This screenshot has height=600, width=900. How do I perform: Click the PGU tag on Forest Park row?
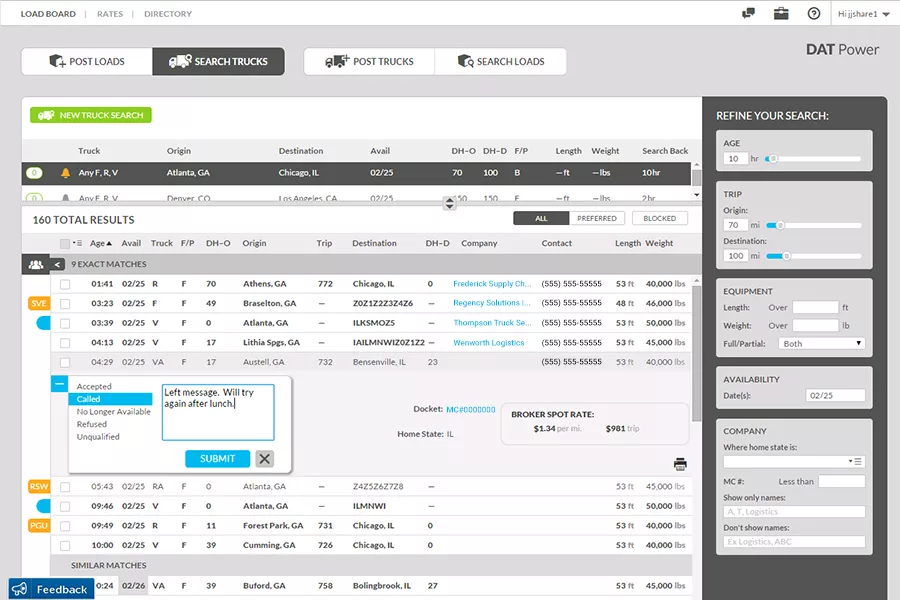39,525
